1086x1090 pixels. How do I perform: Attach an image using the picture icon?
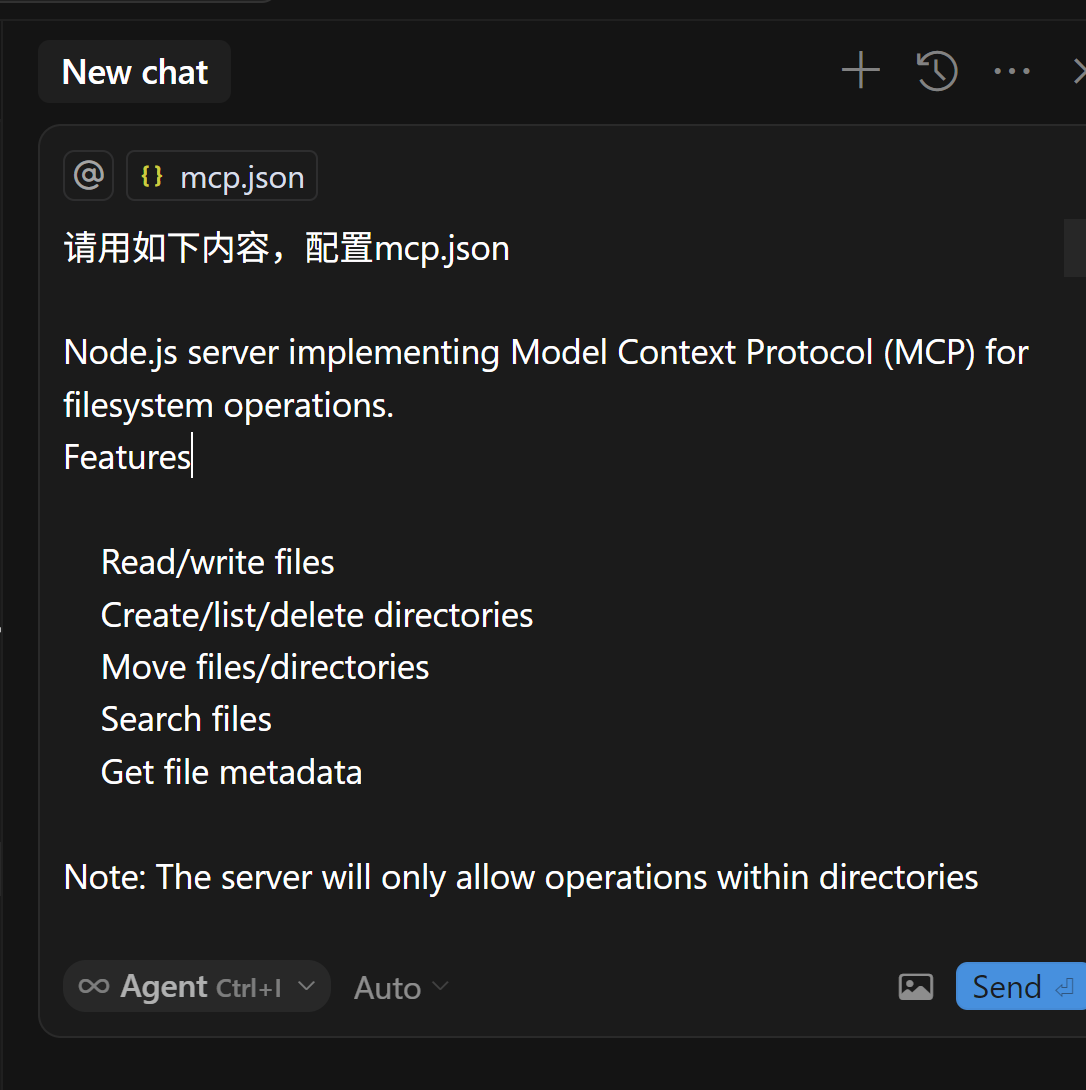[915, 986]
